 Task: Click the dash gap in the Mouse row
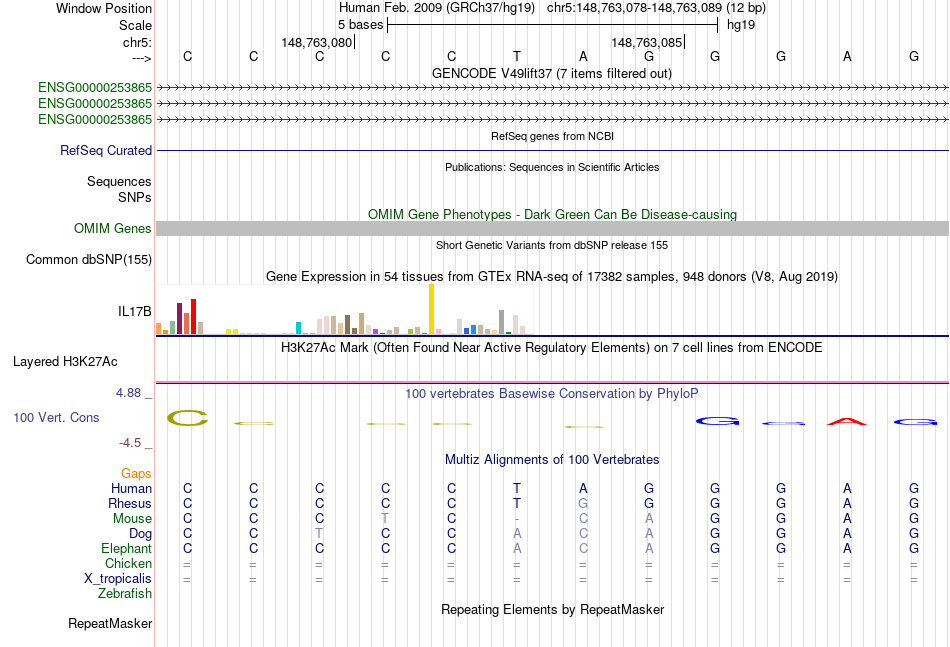click(517, 519)
